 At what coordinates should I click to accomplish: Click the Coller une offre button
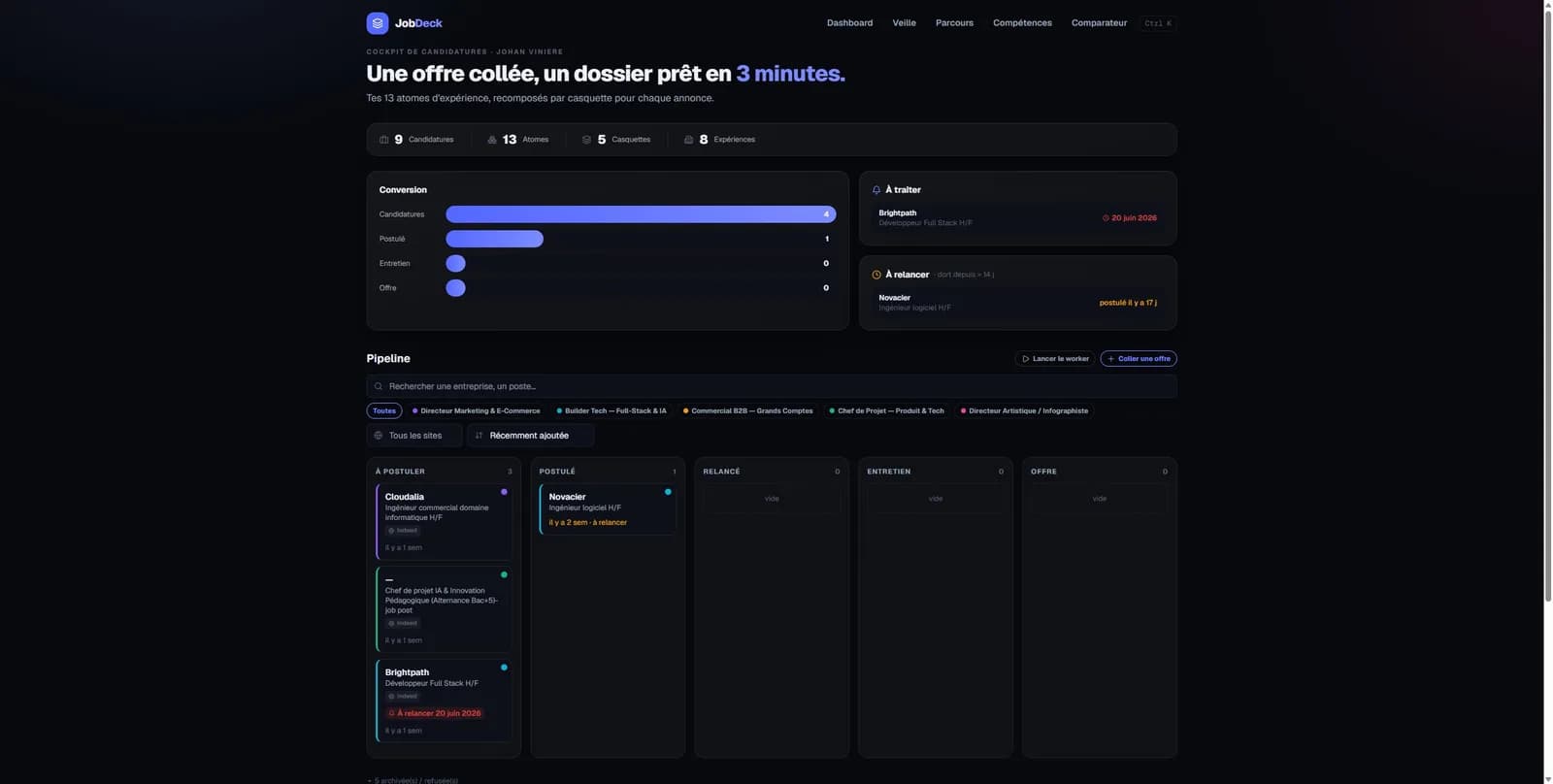pos(1139,359)
